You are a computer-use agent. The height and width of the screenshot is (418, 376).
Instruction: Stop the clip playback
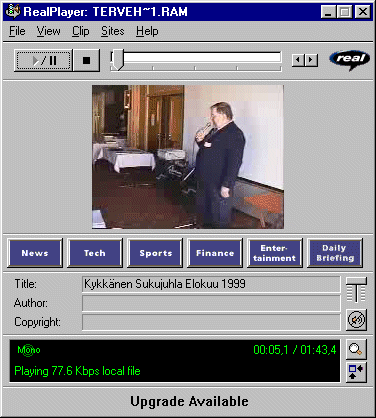coord(87,61)
